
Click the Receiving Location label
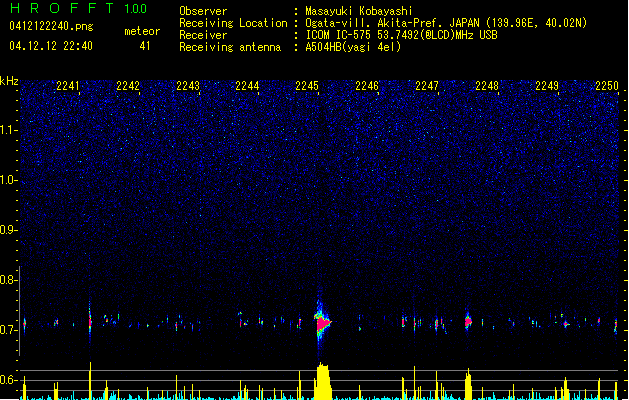click(233, 23)
